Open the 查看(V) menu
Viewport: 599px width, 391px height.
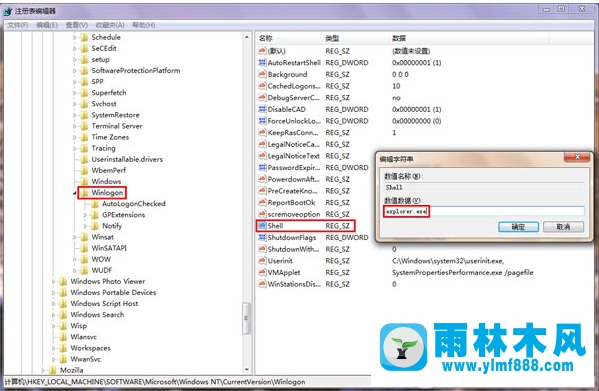point(76,25)
